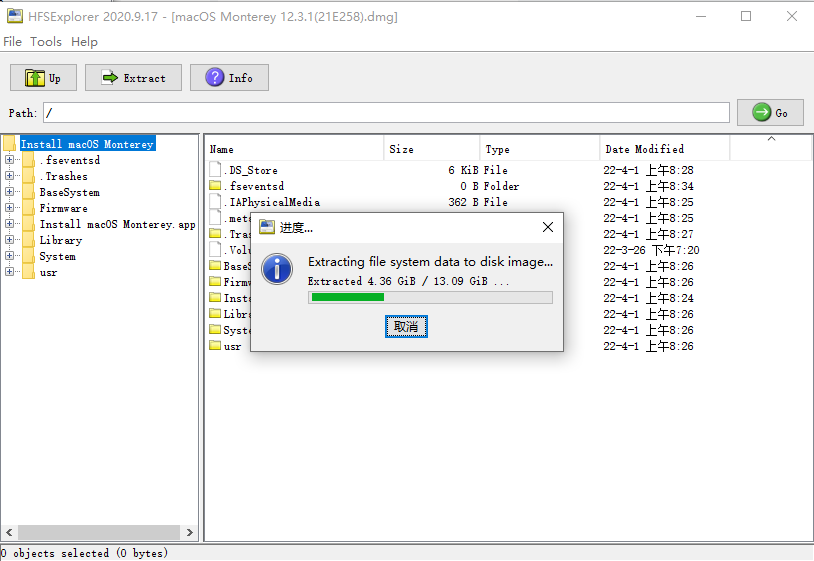814x561 pixels.
Task: Expand the .Trashes tree node
Action: click(x=9, y=176)
